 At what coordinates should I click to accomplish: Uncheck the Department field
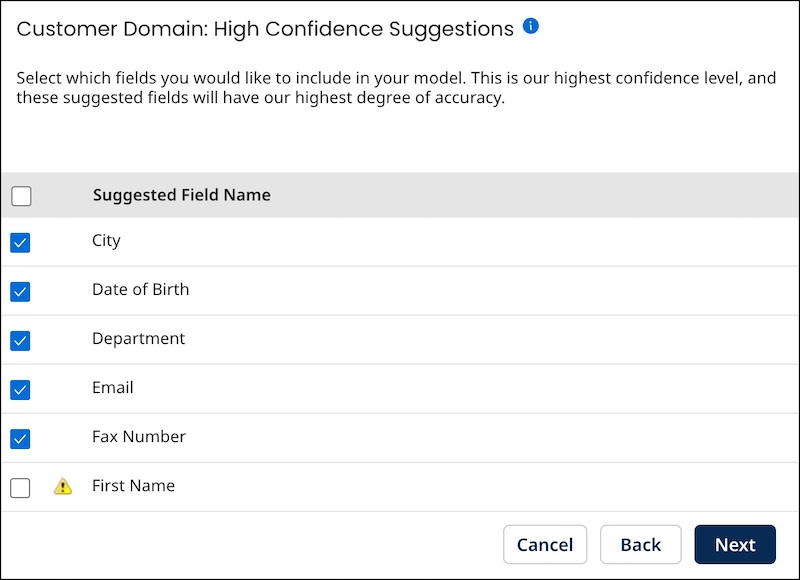[x=20, y=340]
